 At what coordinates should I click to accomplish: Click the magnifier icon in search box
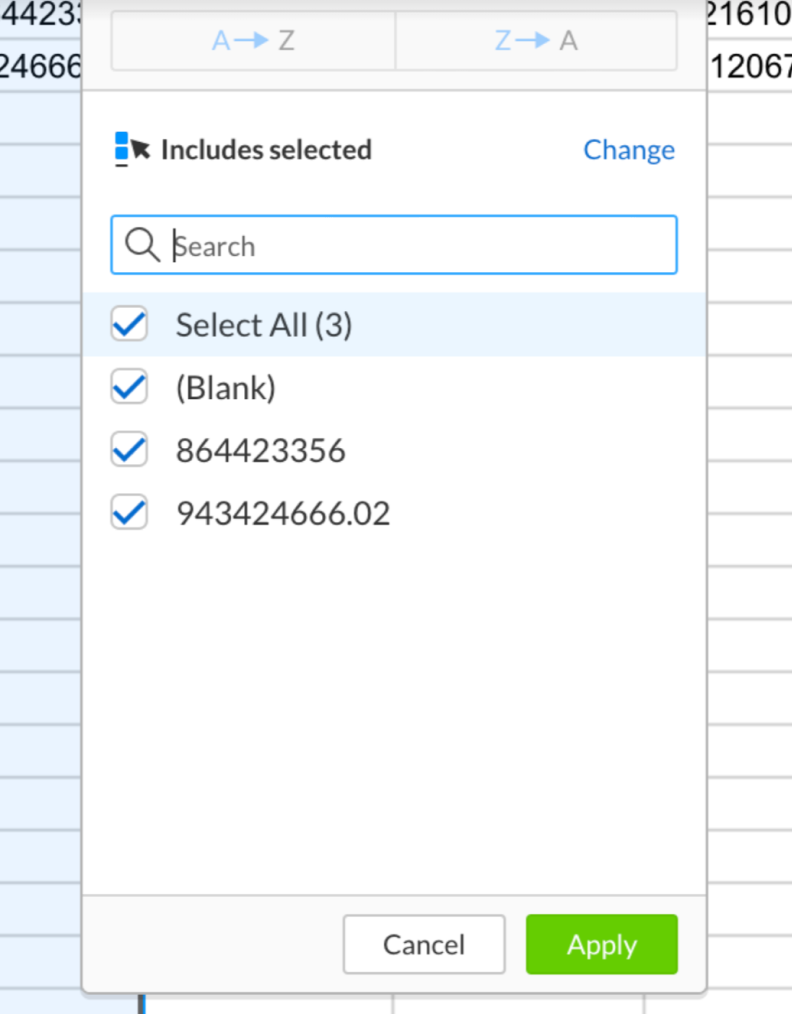point(142,245)
